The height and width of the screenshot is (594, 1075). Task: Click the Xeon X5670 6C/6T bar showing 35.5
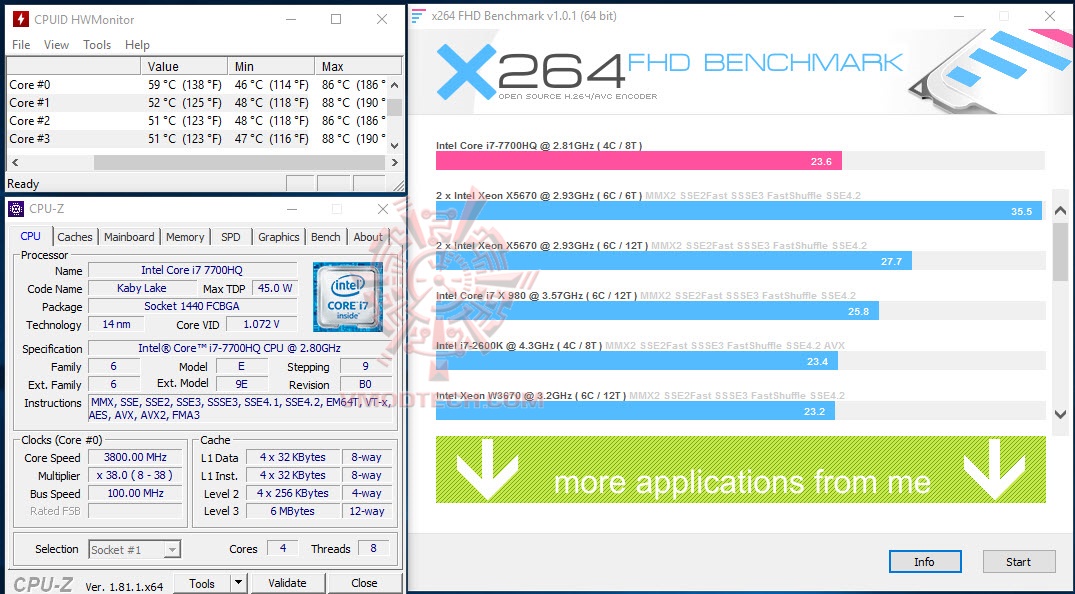[738, 211]
